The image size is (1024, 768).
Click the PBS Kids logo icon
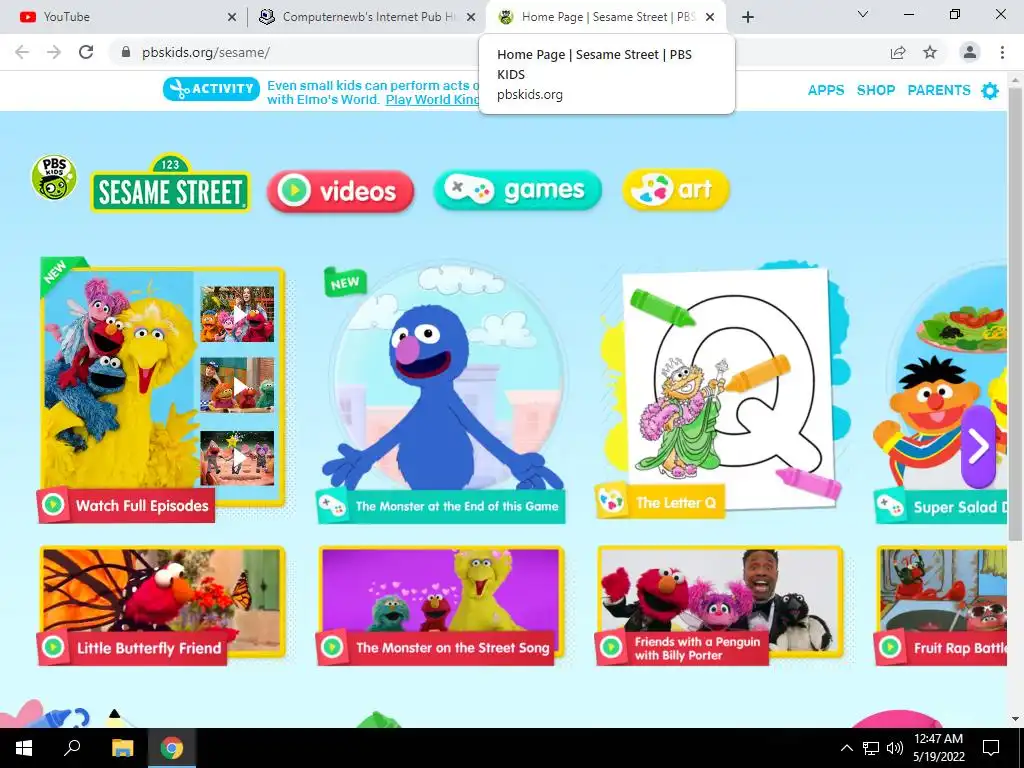click(54, 178)
